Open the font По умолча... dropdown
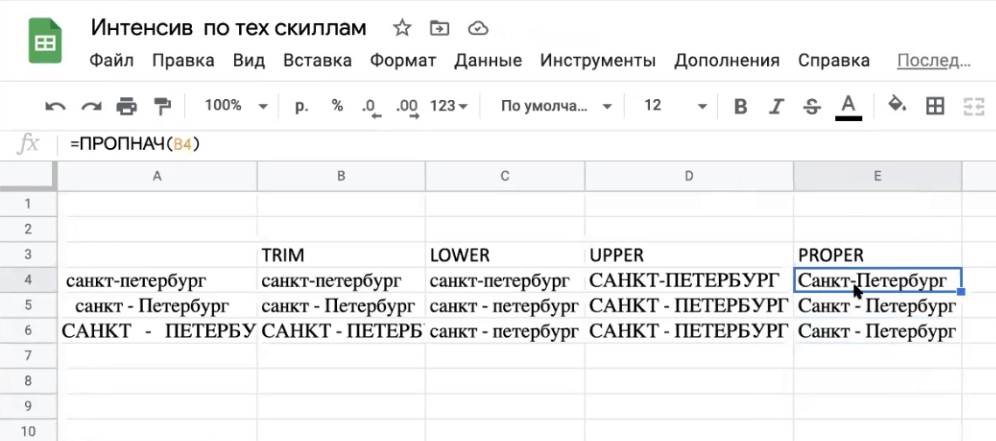The height and width of the screenshot is (441, 996). click(556, 106)
